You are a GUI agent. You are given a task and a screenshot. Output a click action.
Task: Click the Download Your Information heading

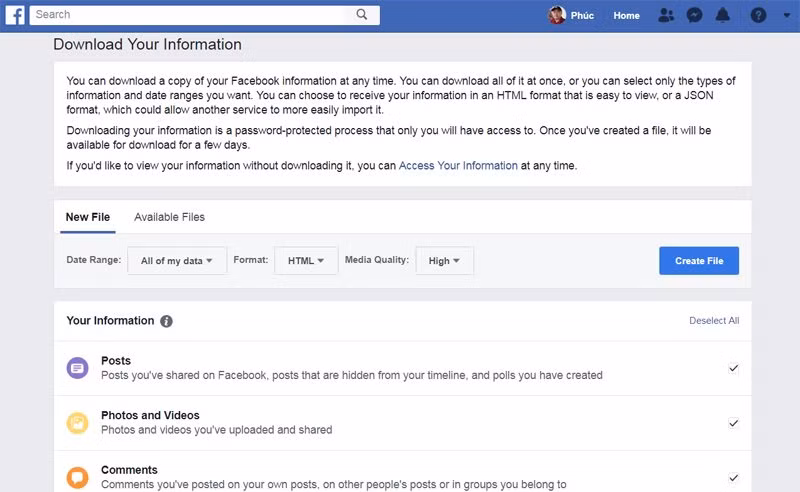[147, 44]
